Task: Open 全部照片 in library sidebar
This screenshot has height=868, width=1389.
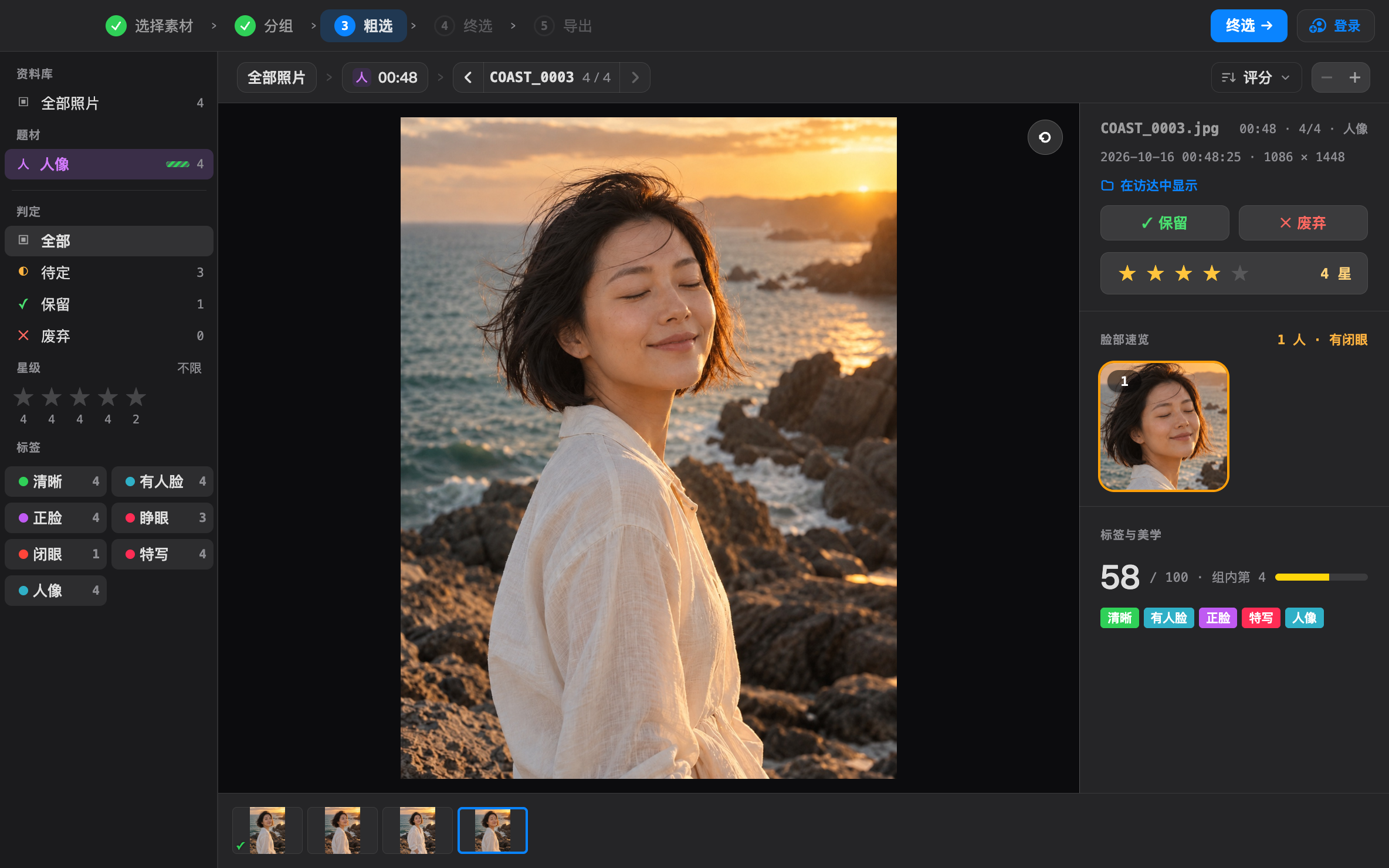Action: pos(109,103)
